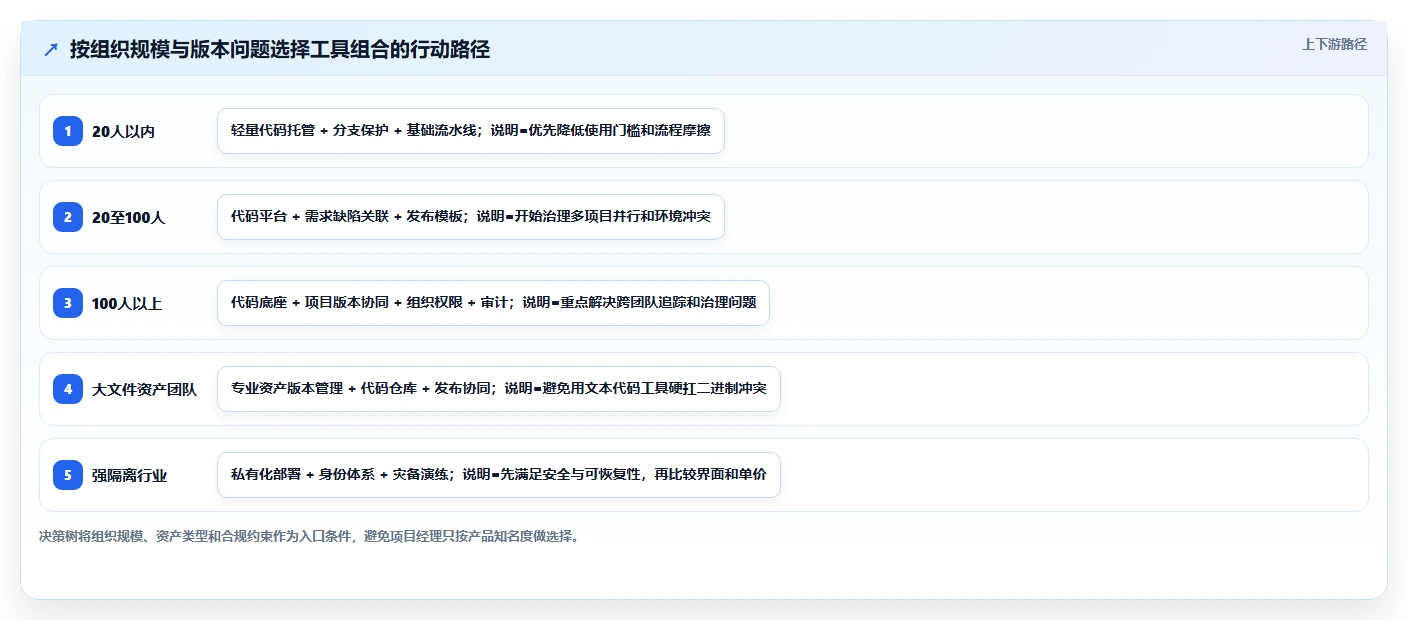Image resolution: width=1408 pixels, height=620 pixels.
Task: Click step number badge 1
Action: tap(68, 131)
